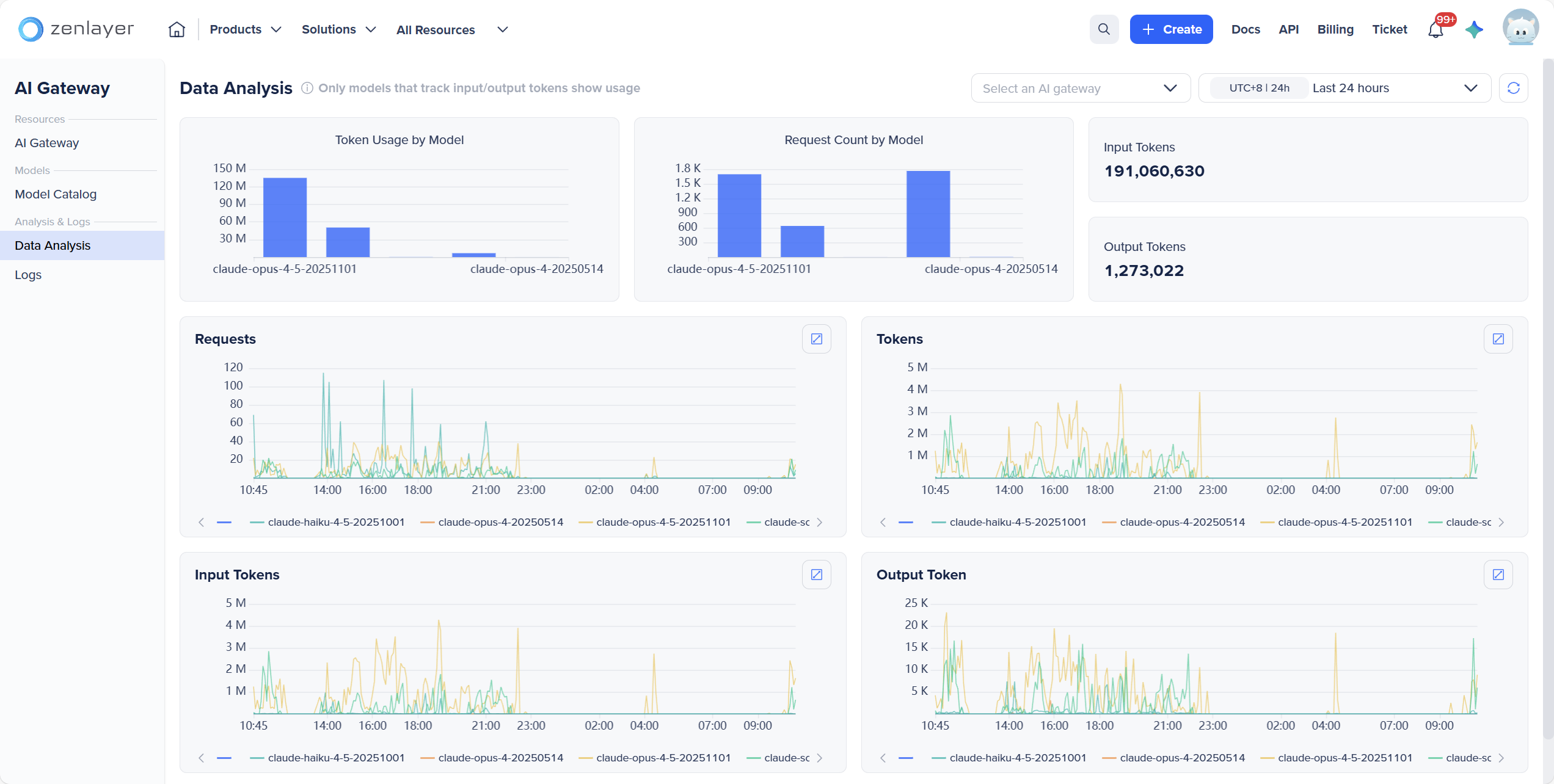Expand the Requests chart with its edit icon
The image size is (1554, 784).
pyautogui.click(x=816, y=339)
